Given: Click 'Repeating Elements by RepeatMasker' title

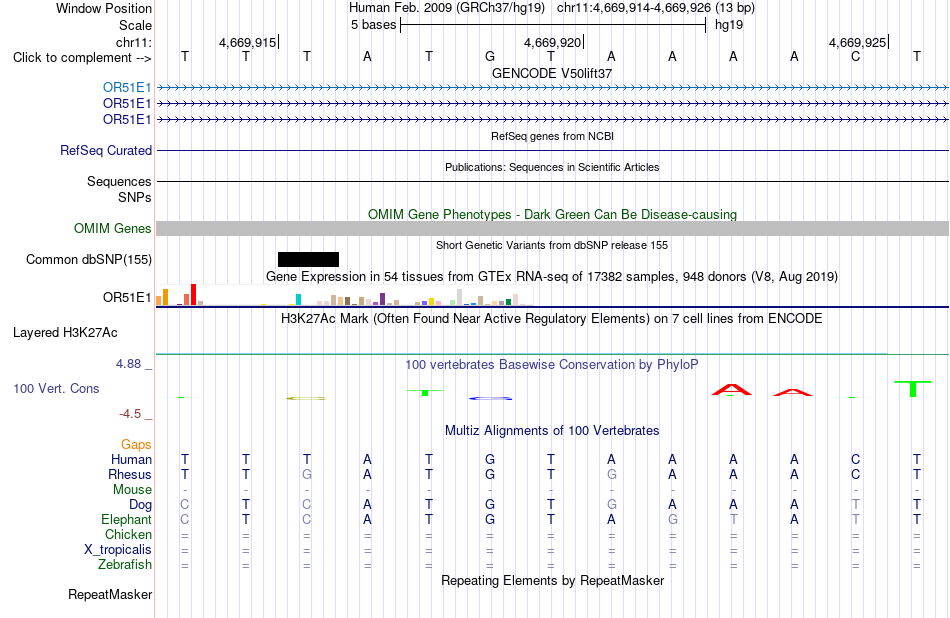Looking at the screenshot, I should click(553, 580).
